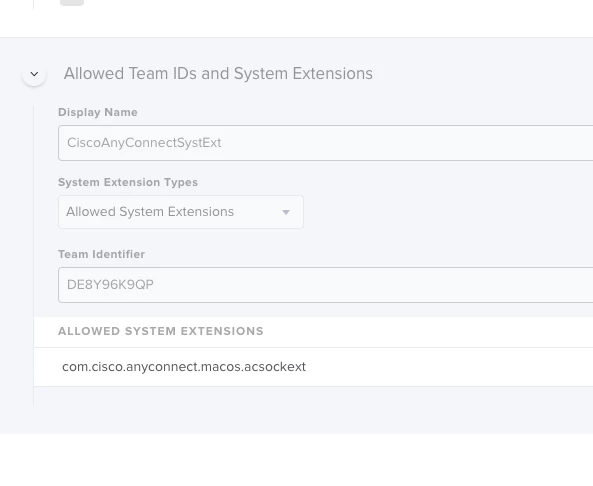This screenshot has height=486, width=593.
Task: Open the System Extension Types dropdown arrow
Action: pos(286,212)
